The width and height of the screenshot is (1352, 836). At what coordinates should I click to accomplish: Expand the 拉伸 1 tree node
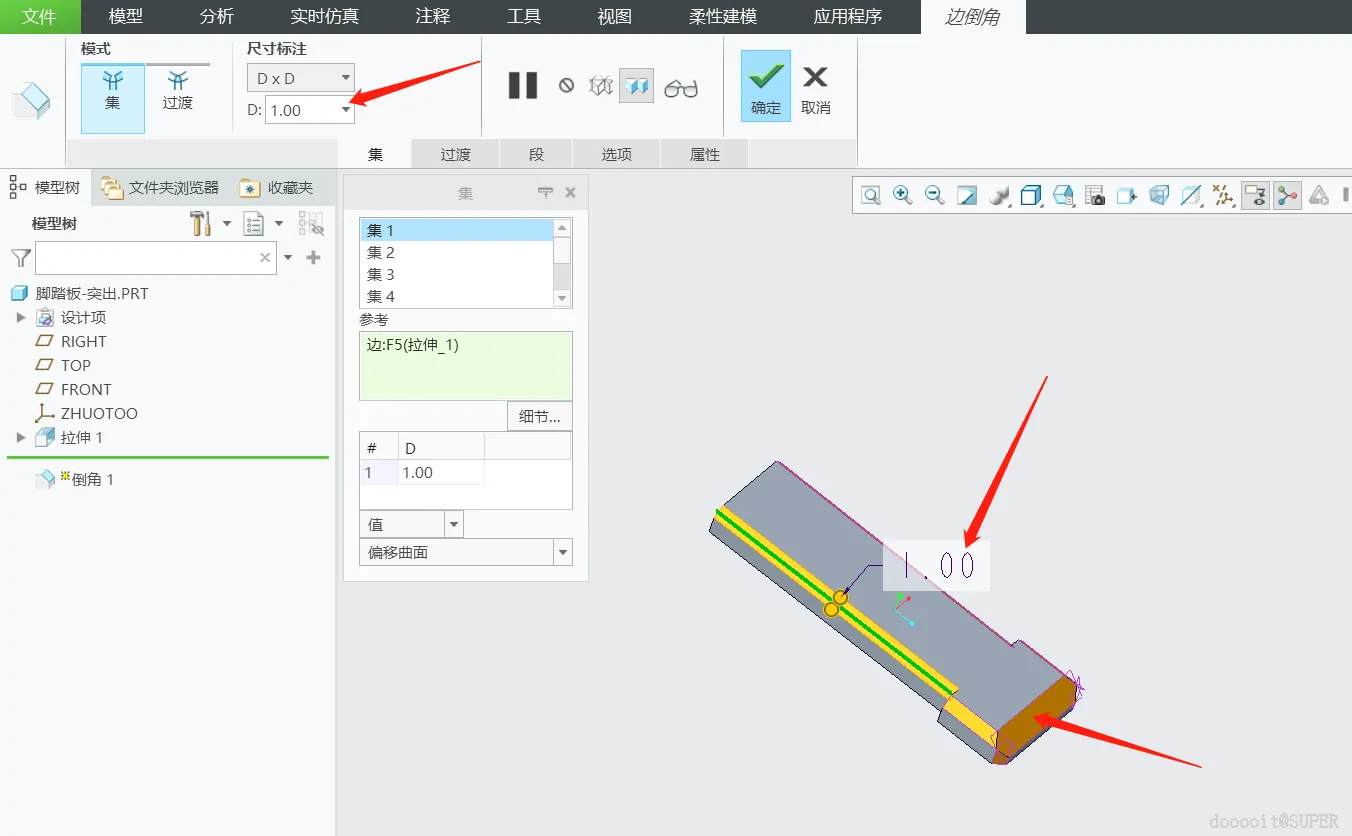pos(21,437)
